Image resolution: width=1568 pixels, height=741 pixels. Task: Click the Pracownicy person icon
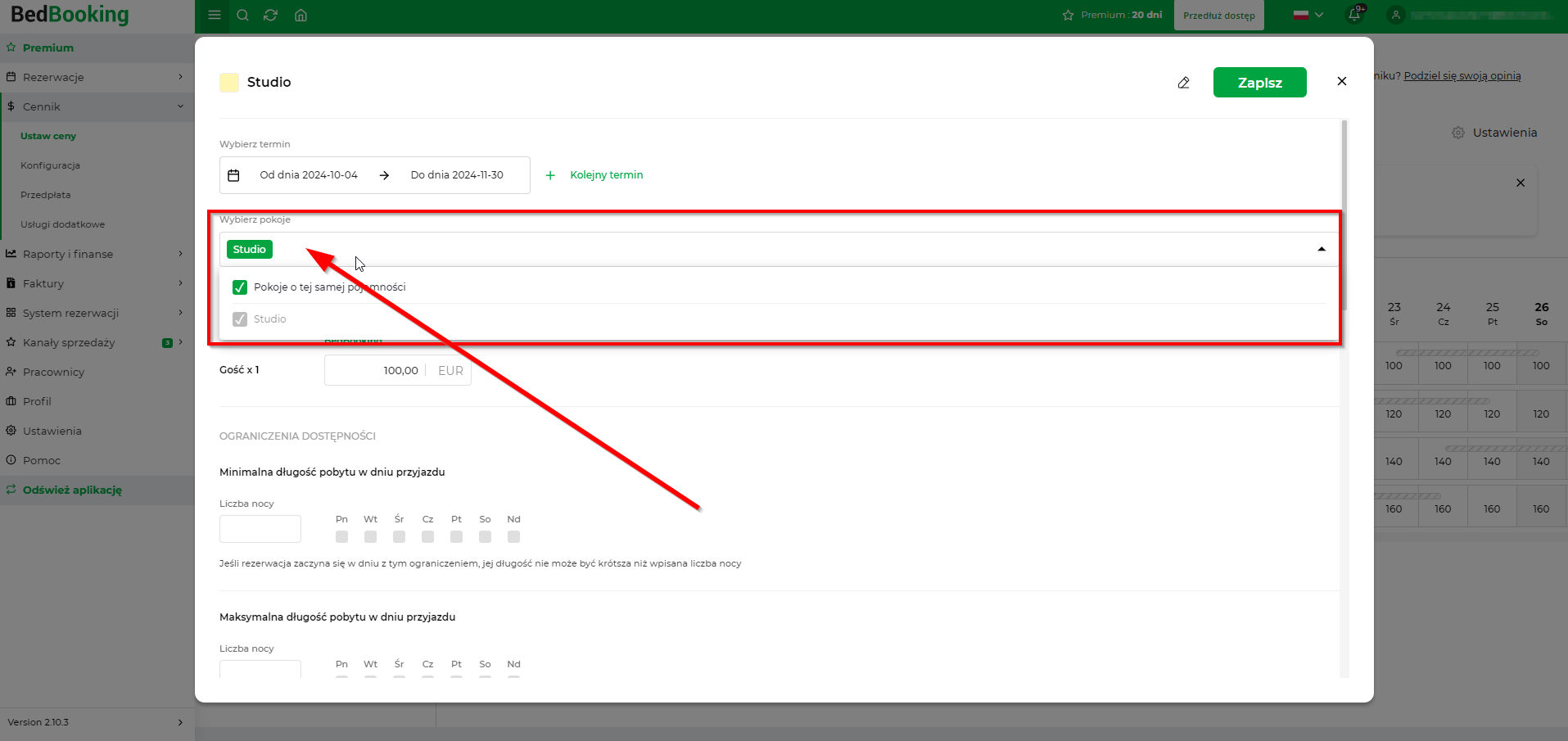pyautogui.click(x=11, y=372)
